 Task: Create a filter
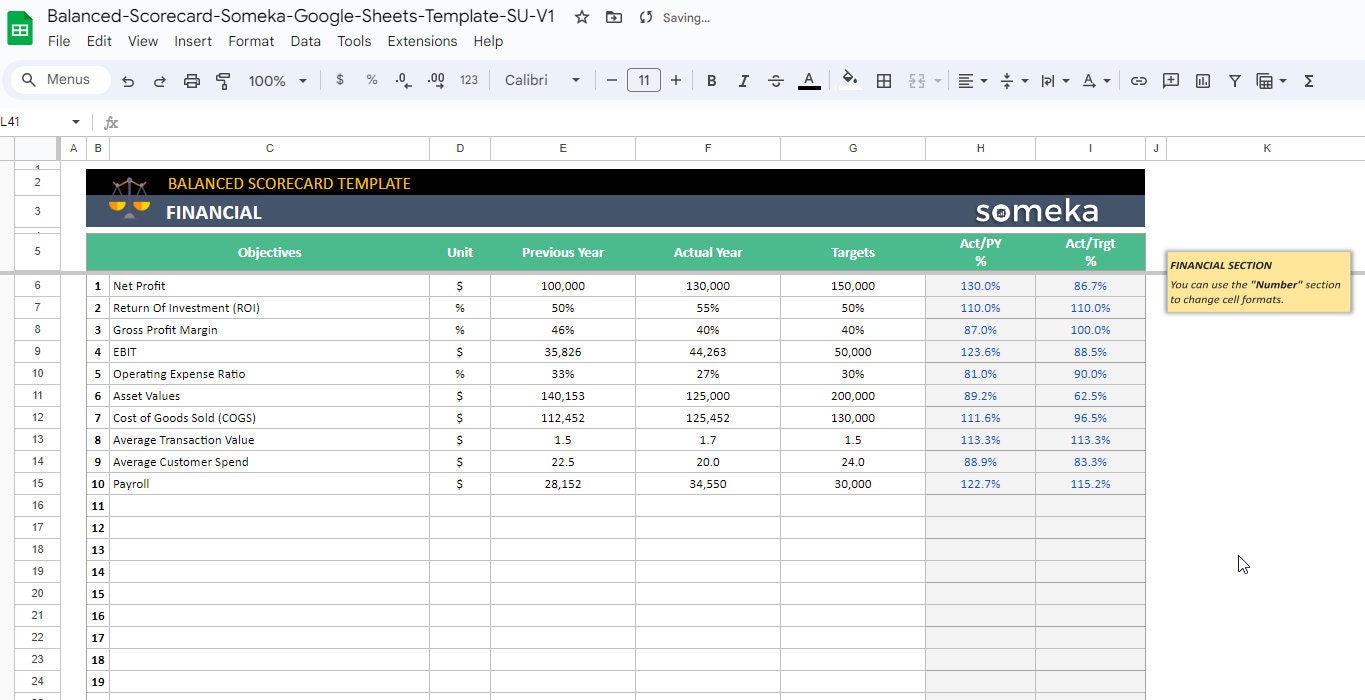pos(1235,80)
